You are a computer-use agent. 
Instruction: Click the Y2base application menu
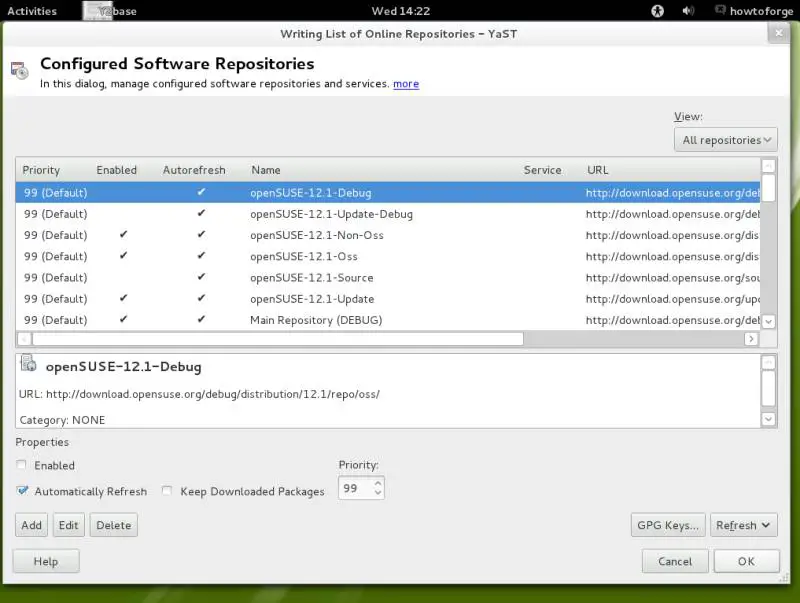point(110,11)
